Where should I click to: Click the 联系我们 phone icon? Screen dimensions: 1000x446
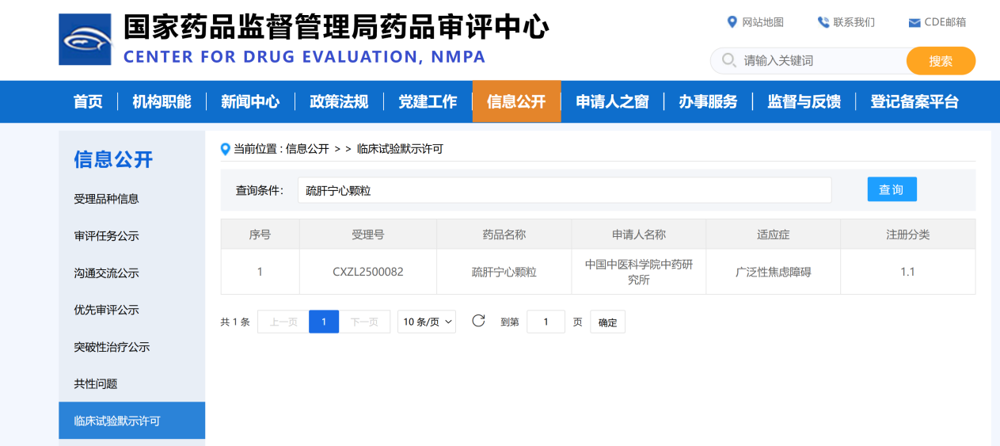coord(823,22)
